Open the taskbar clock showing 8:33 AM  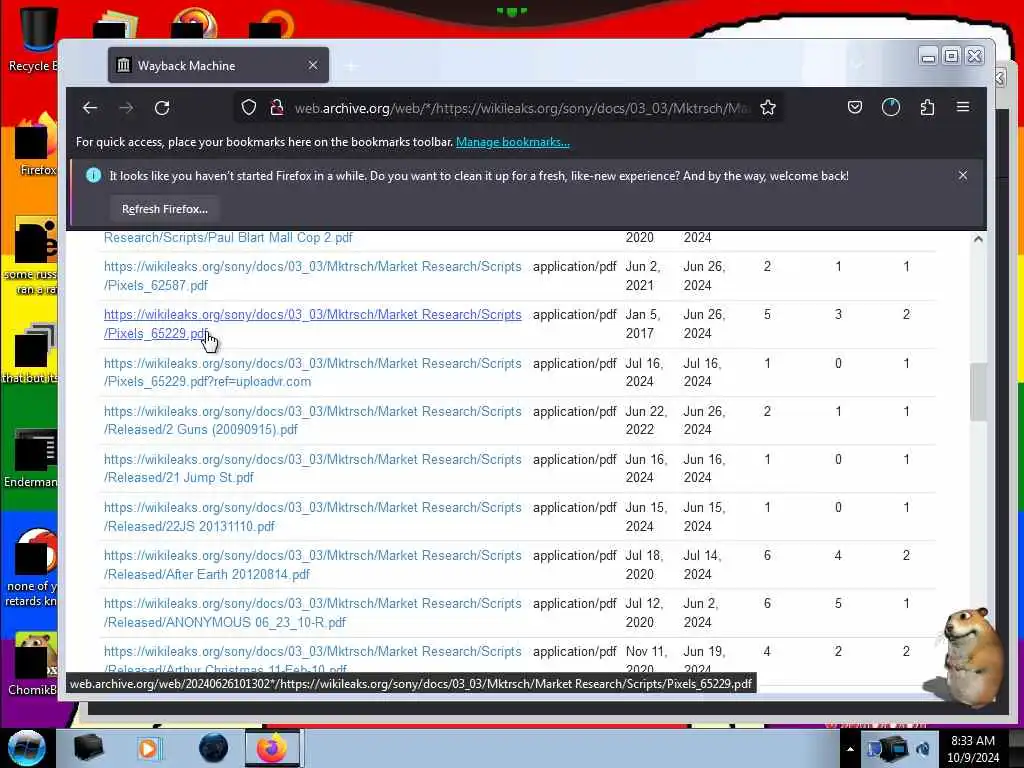[972, 749]
